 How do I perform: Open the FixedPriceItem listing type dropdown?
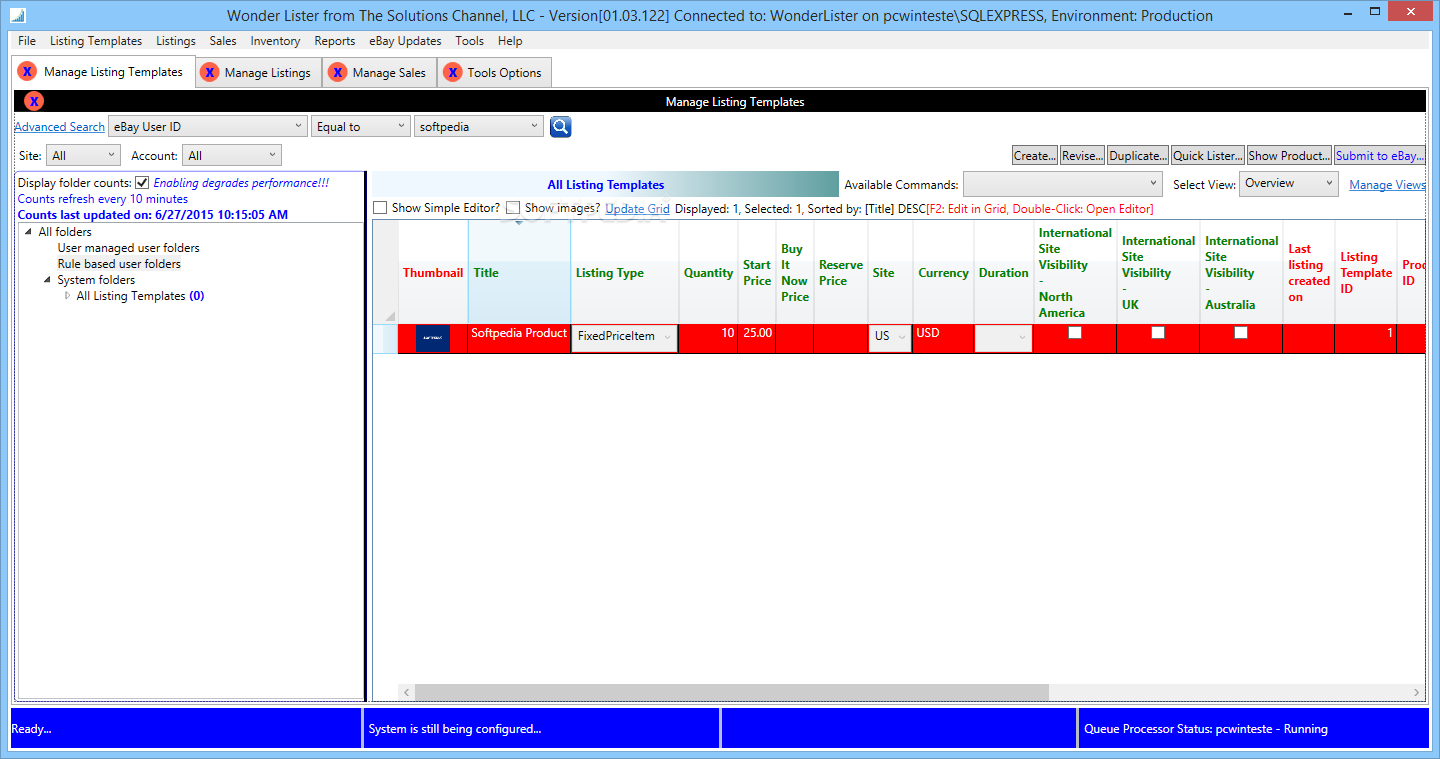point(625,338)
